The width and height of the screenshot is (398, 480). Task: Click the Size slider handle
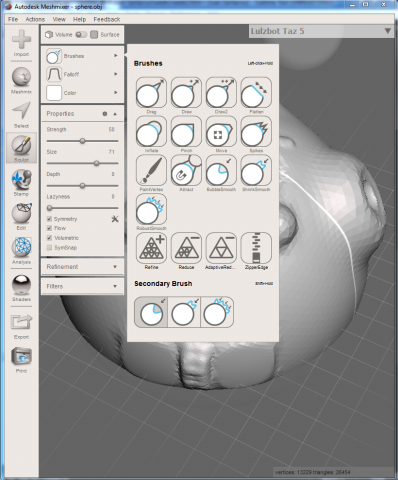(x=96, y=163)
